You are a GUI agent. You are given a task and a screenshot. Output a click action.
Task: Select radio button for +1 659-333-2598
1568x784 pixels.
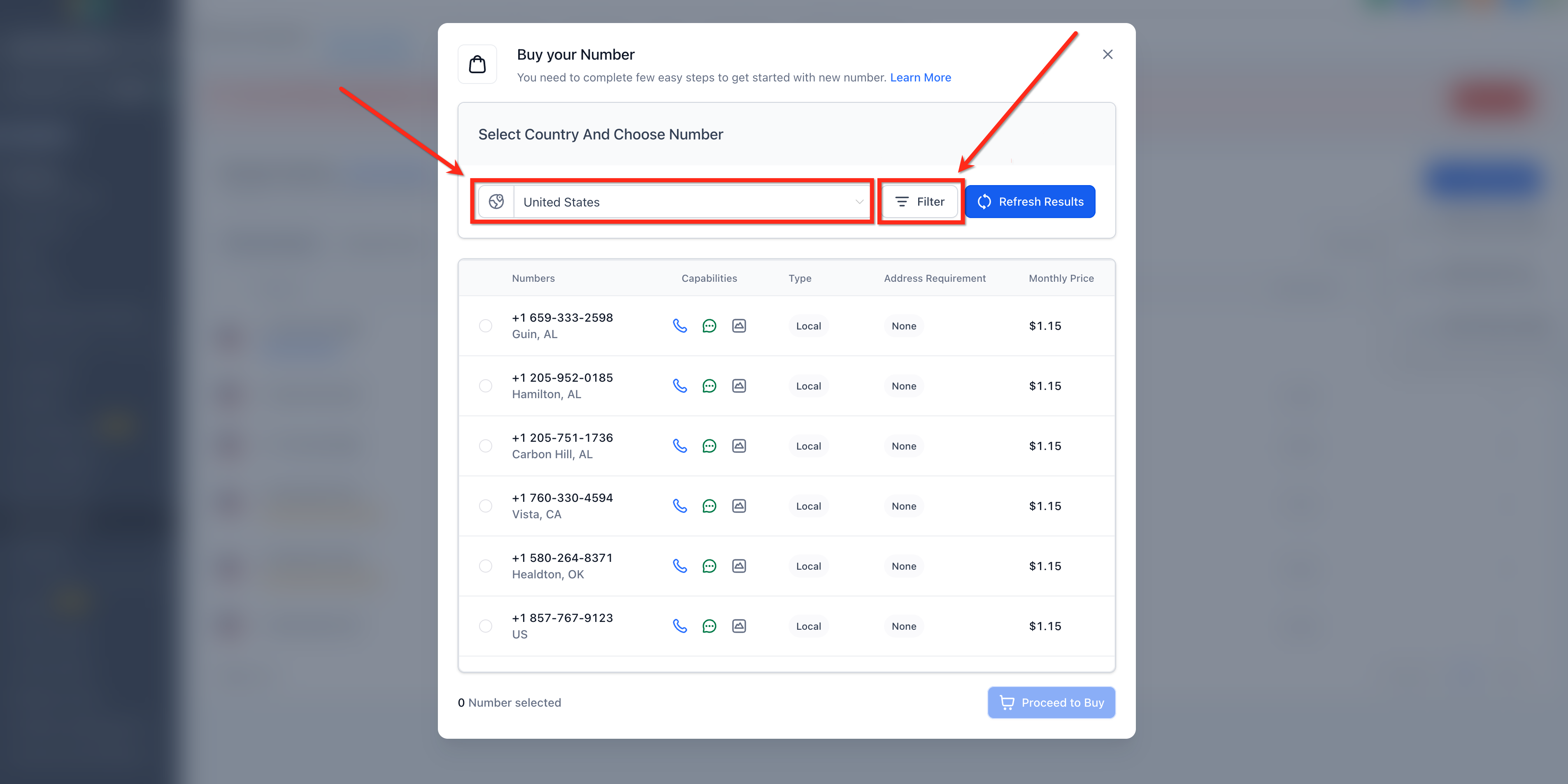click(485, 326)
